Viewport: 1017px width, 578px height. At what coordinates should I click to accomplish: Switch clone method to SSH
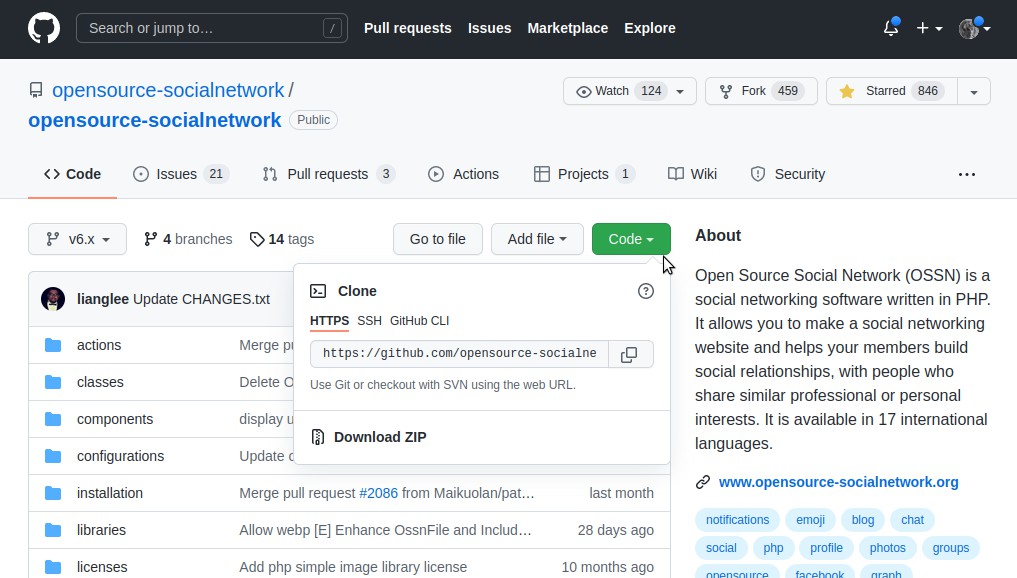(x=369, y=321)
